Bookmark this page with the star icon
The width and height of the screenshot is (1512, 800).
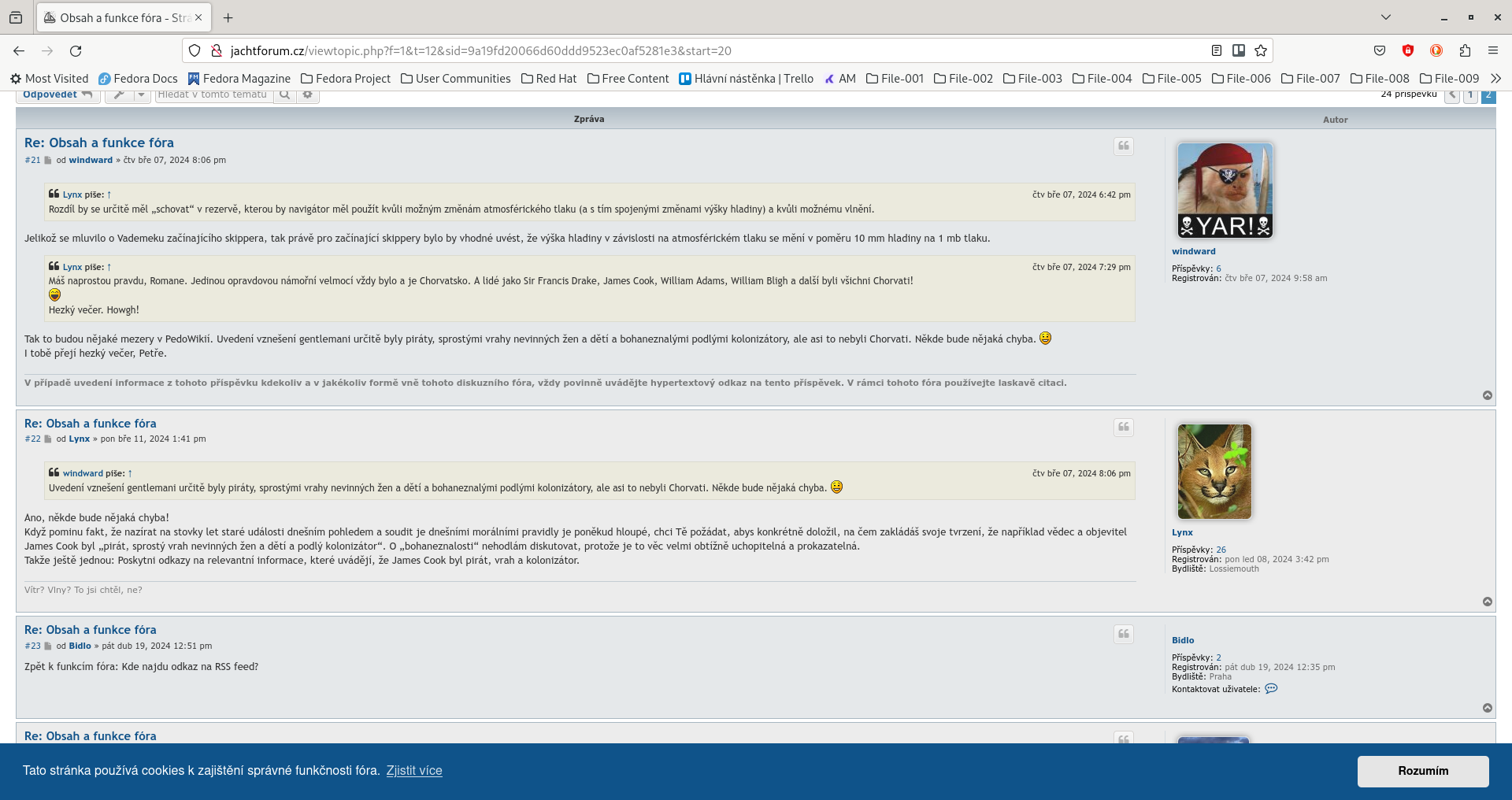coord(1261,51)
